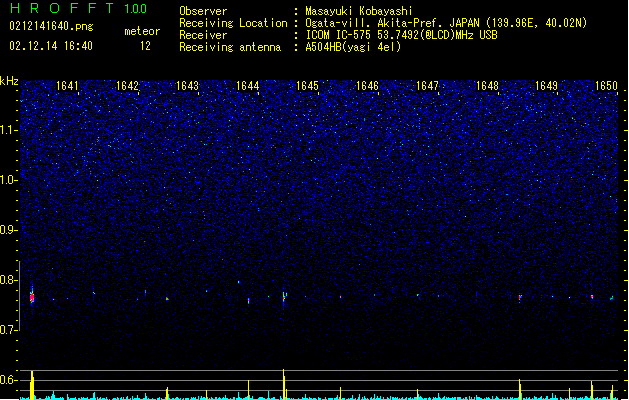The width and height of the screenshot is (629, 400).
Task: Click the HROFFT 1.0.0 title text
Action: point(78,8)
